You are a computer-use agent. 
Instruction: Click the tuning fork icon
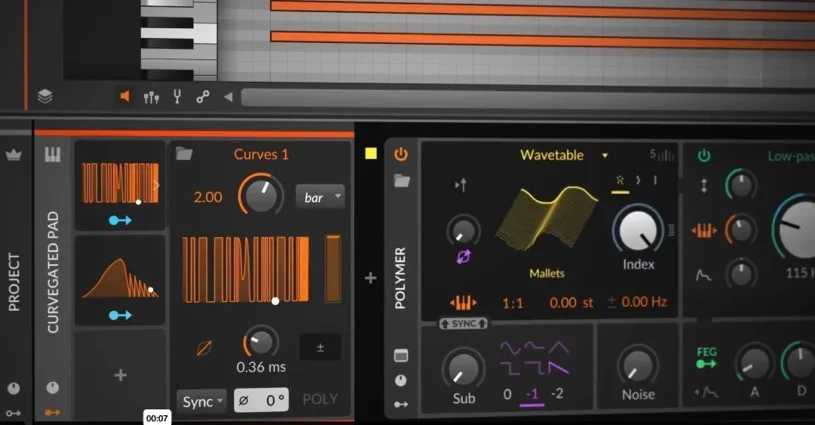pyautogui.click(x=177, y=96)
